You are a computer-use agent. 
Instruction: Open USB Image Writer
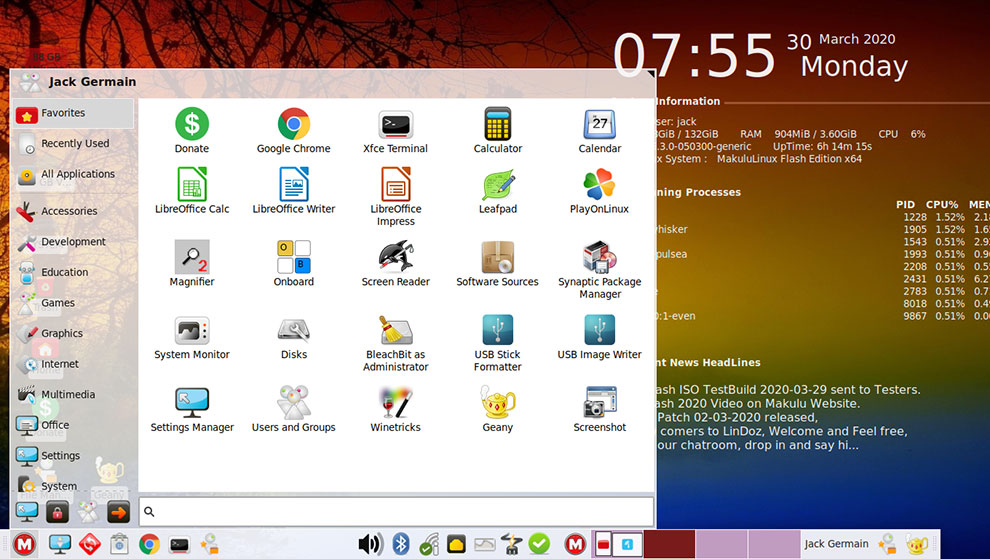[599, 337]
